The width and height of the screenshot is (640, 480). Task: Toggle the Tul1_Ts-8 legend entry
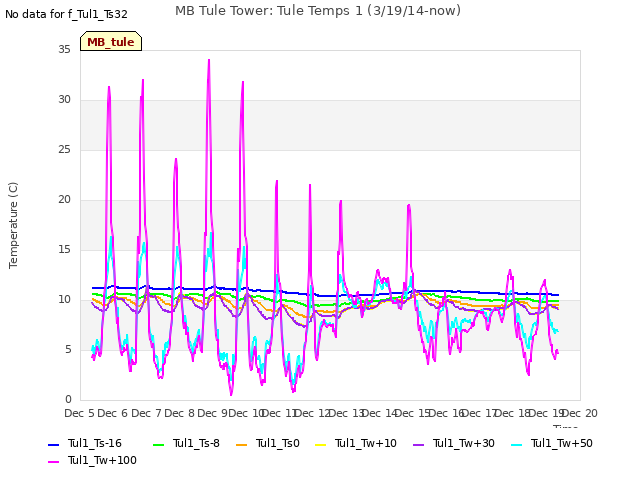click(x=186, y=443)
